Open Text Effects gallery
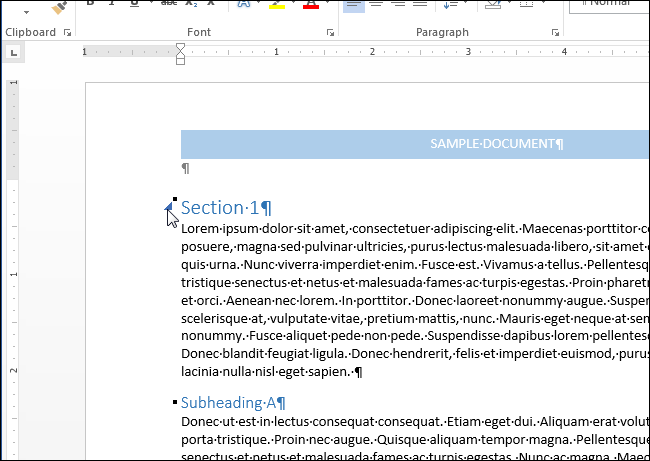 [244, 4]
